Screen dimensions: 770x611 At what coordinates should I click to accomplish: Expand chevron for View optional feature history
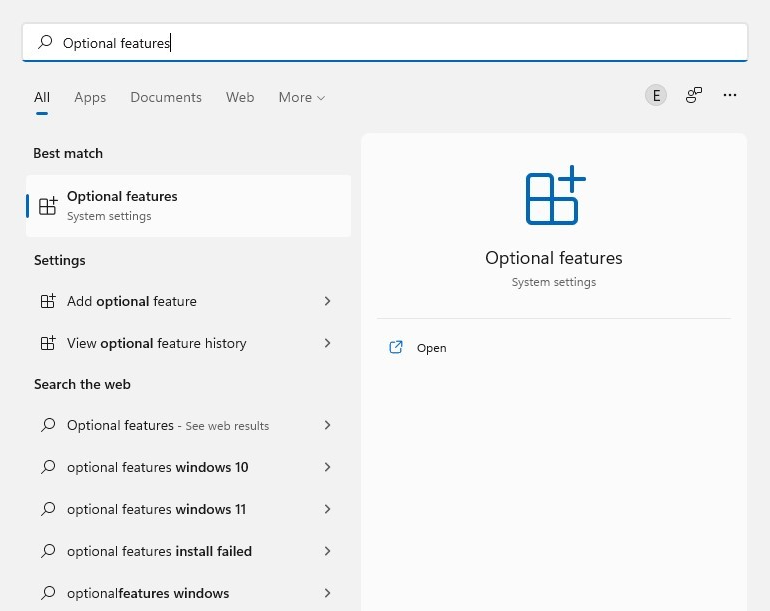327,343
